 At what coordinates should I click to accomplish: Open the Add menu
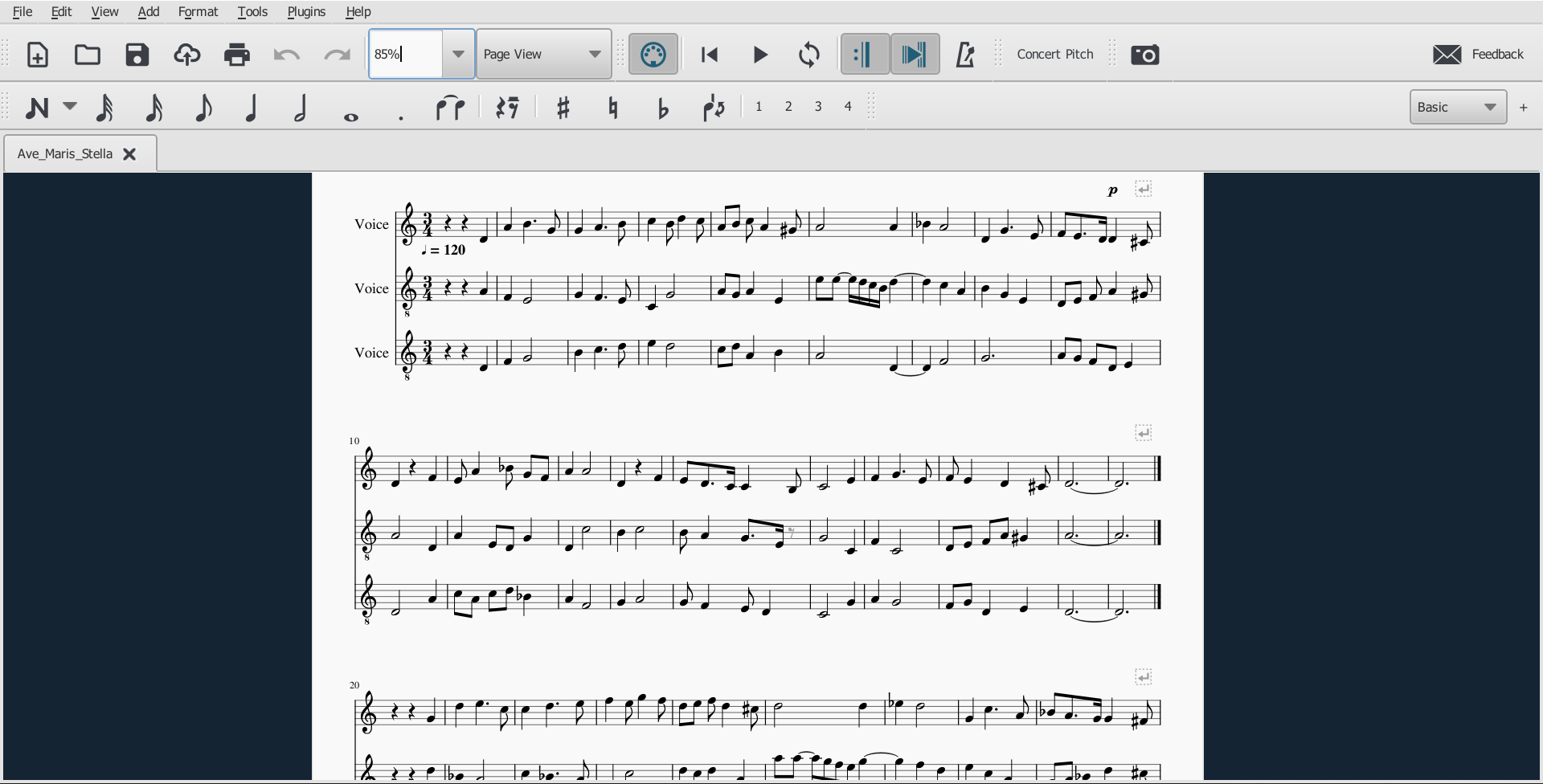tap(149, 11)
